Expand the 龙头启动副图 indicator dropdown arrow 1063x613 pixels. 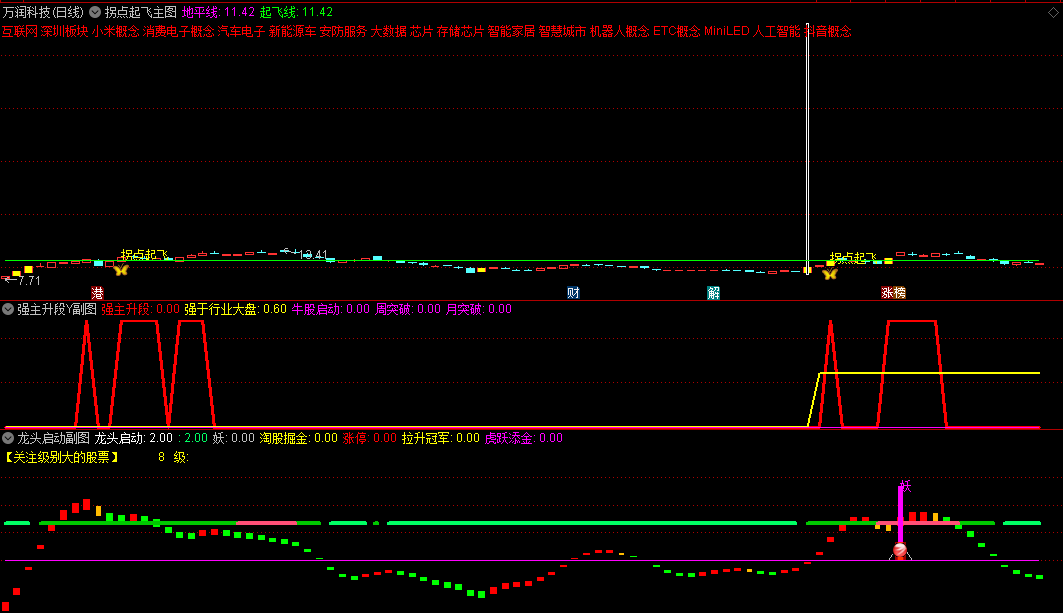[x=8, y=438]
